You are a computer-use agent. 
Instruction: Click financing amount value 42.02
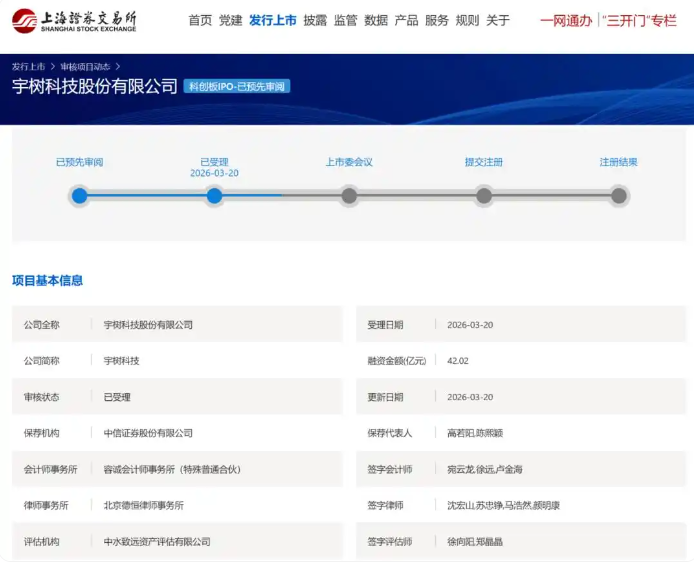458,361
